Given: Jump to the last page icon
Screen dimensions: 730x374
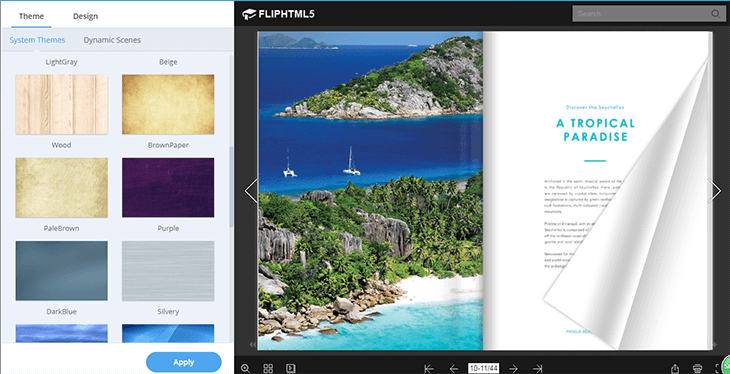Looking at the screenshot, I should pos(538,368).
